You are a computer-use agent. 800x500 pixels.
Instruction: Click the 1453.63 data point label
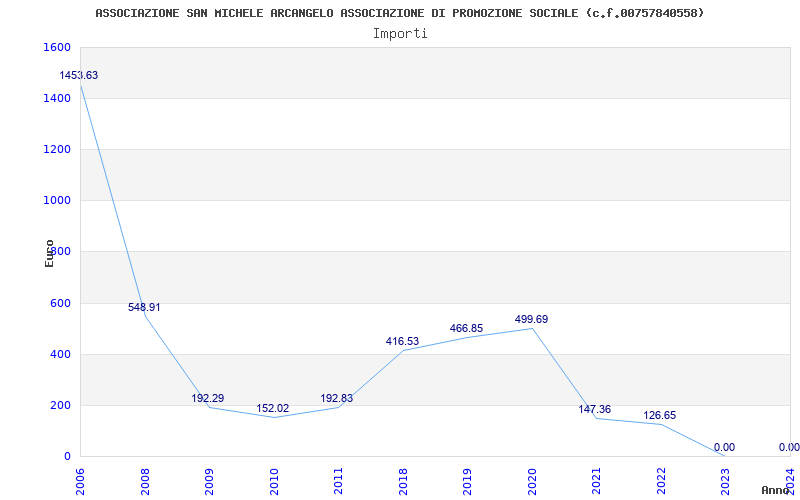tap(79, 76)
